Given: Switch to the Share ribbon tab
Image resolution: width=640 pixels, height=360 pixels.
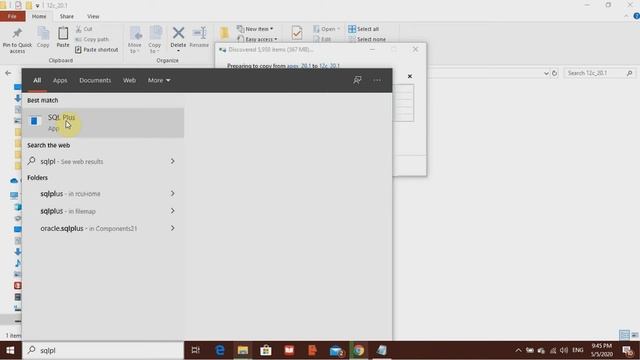Looking at the screenshot, I should pyautogui.click(x=67, y=16).
